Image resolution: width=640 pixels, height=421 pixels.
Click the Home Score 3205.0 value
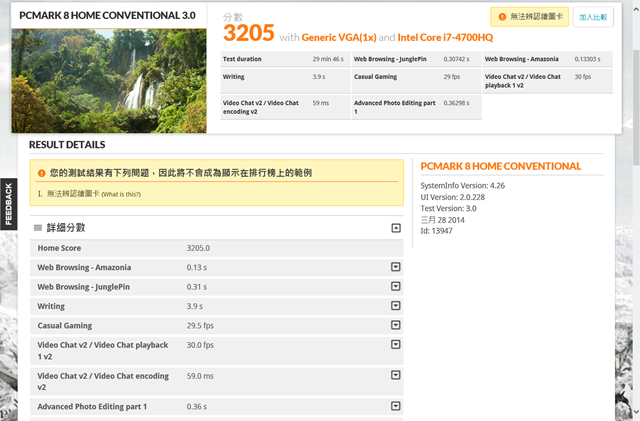pyautogui.click(x=198, y=248)
